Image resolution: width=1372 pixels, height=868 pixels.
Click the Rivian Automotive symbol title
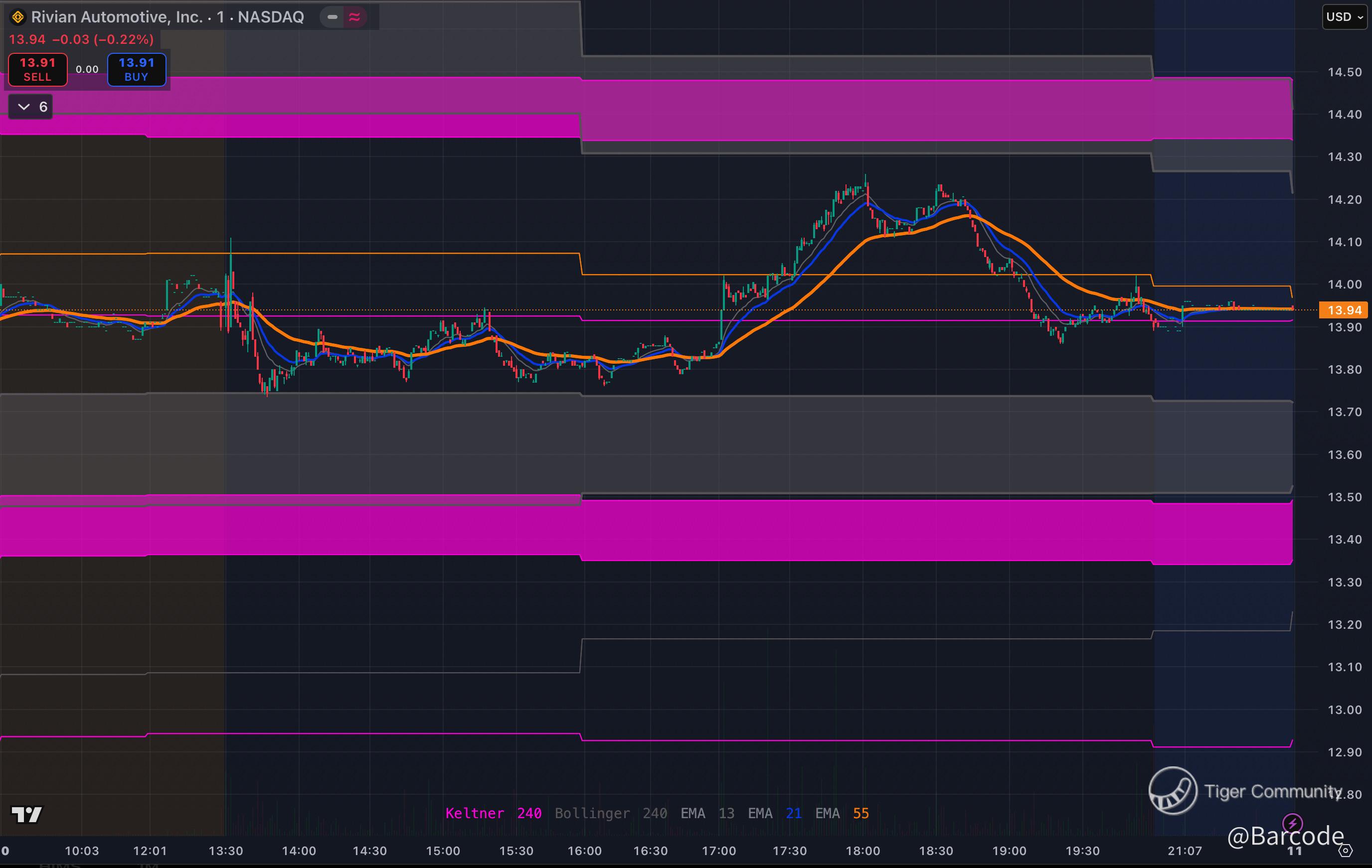(168, 17)
